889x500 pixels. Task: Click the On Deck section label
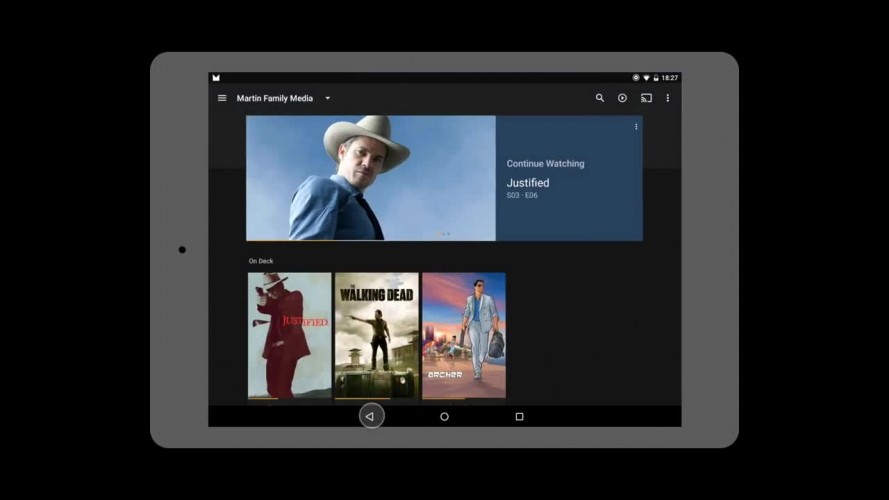pos(261,261)
